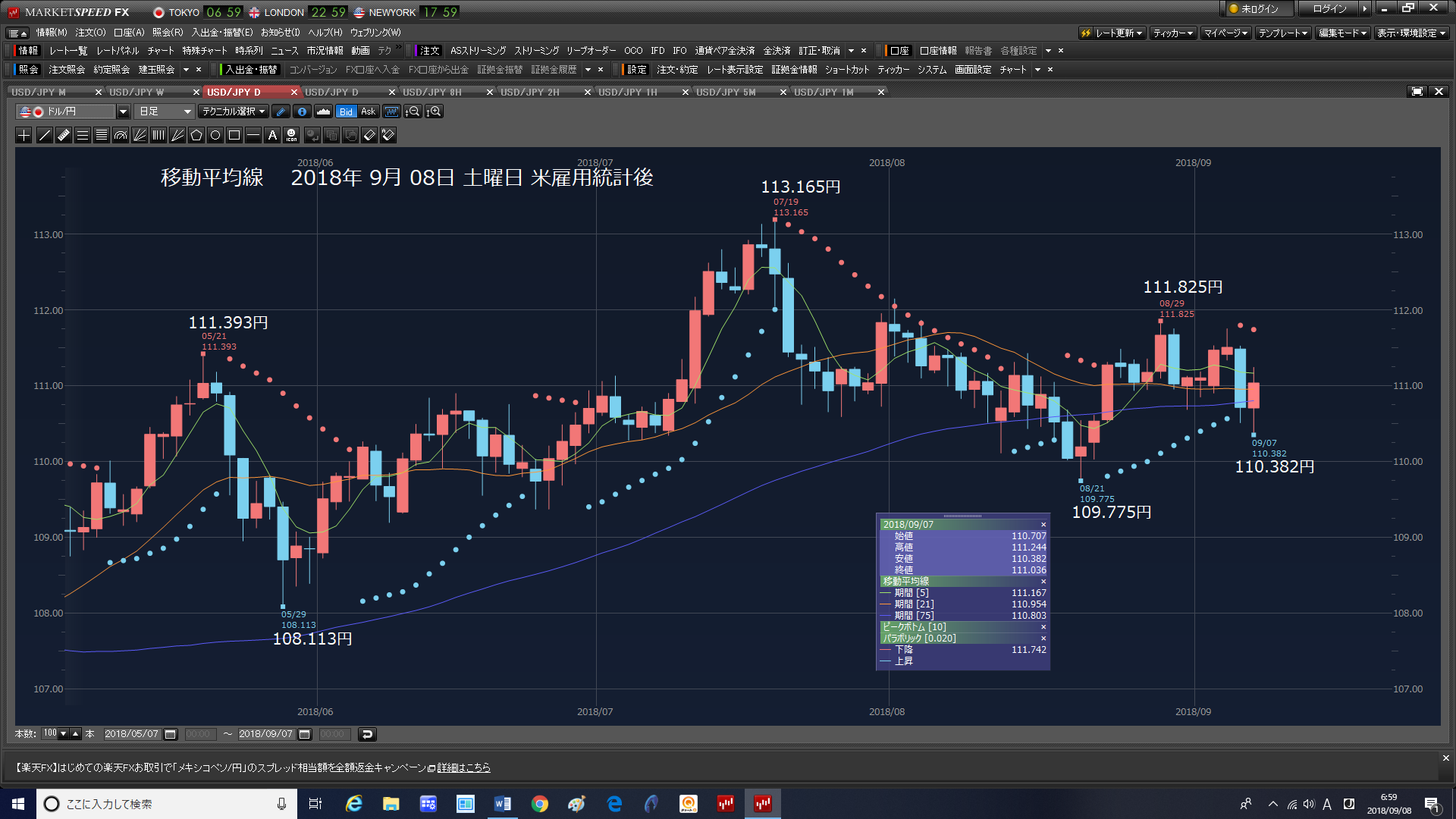1456x819 pixels.
Task: Click the vertical zoom out magnifier
Action: (x=413, y=111)
